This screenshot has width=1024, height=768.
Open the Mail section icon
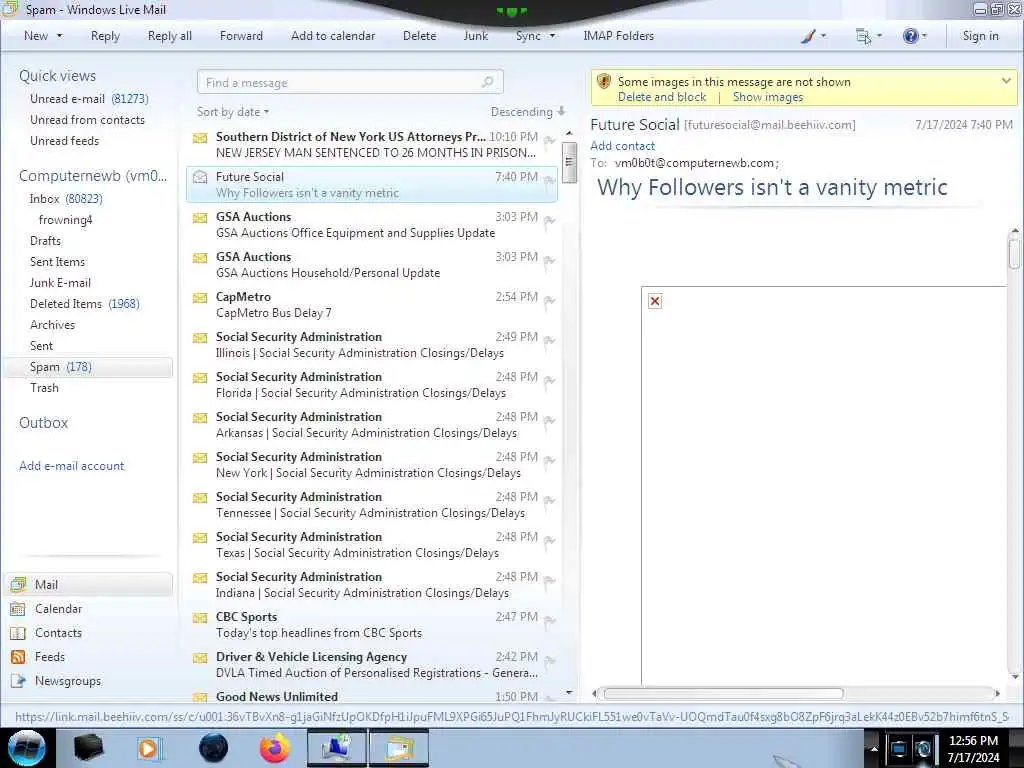pos(18,584)
